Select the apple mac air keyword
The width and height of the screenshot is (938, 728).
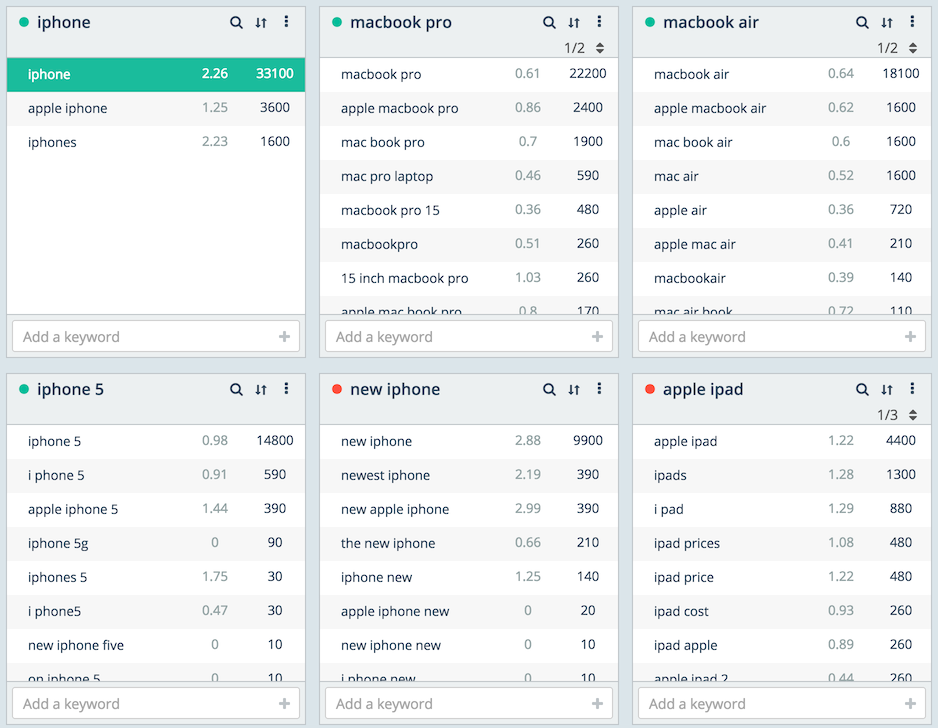tap(782, 244)
